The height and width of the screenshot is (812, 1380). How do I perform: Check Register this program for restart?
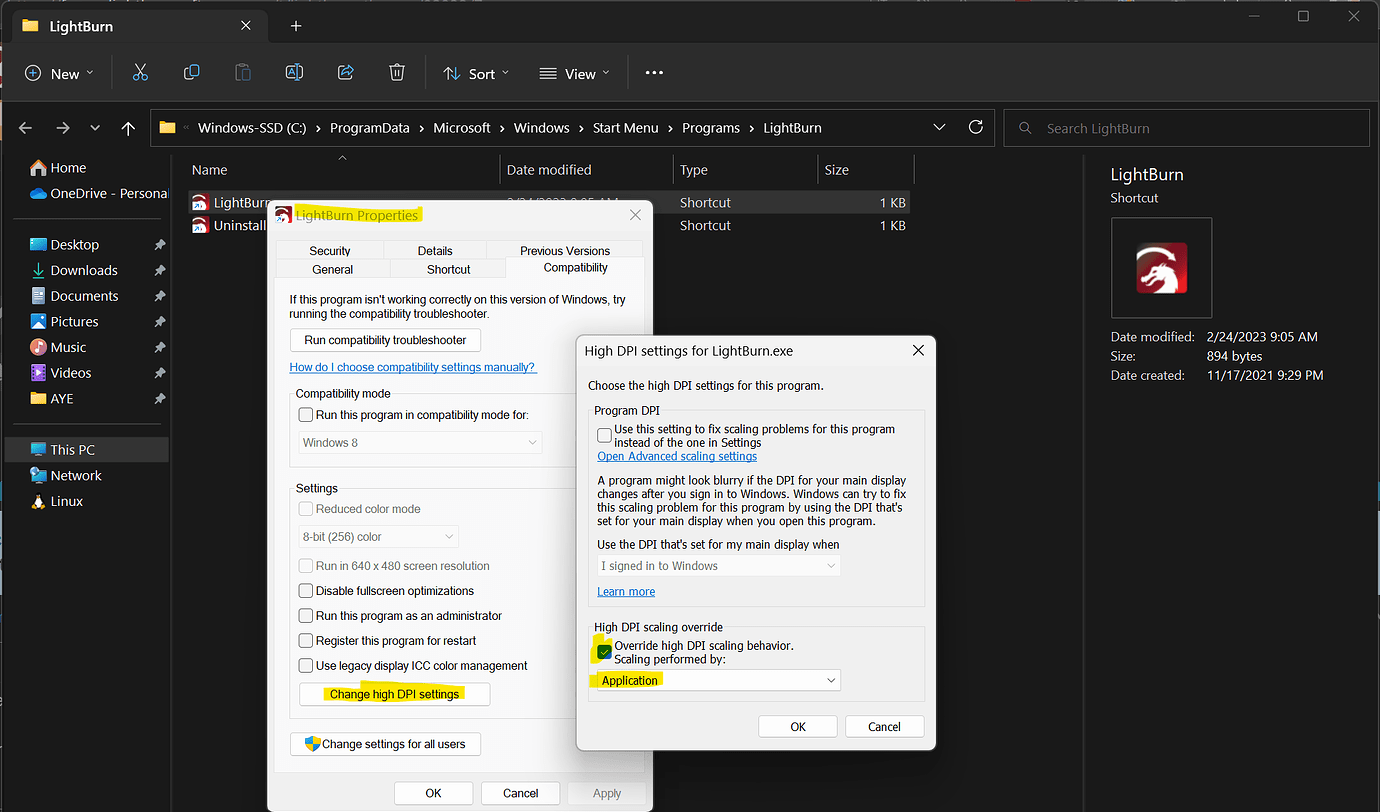pyautogui.click(x=307, y=641)
